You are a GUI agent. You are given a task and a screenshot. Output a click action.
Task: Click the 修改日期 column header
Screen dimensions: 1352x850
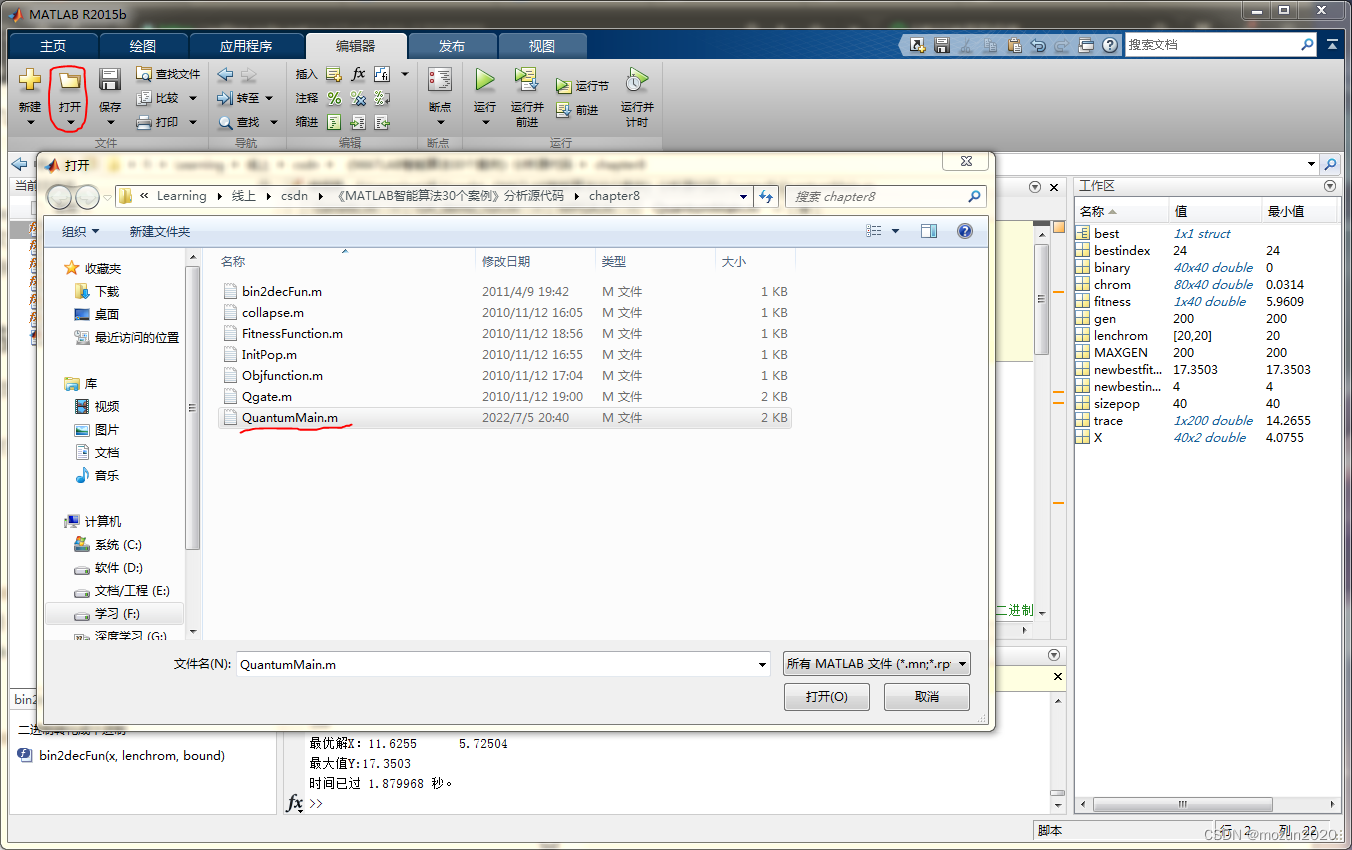pos(534,261)
